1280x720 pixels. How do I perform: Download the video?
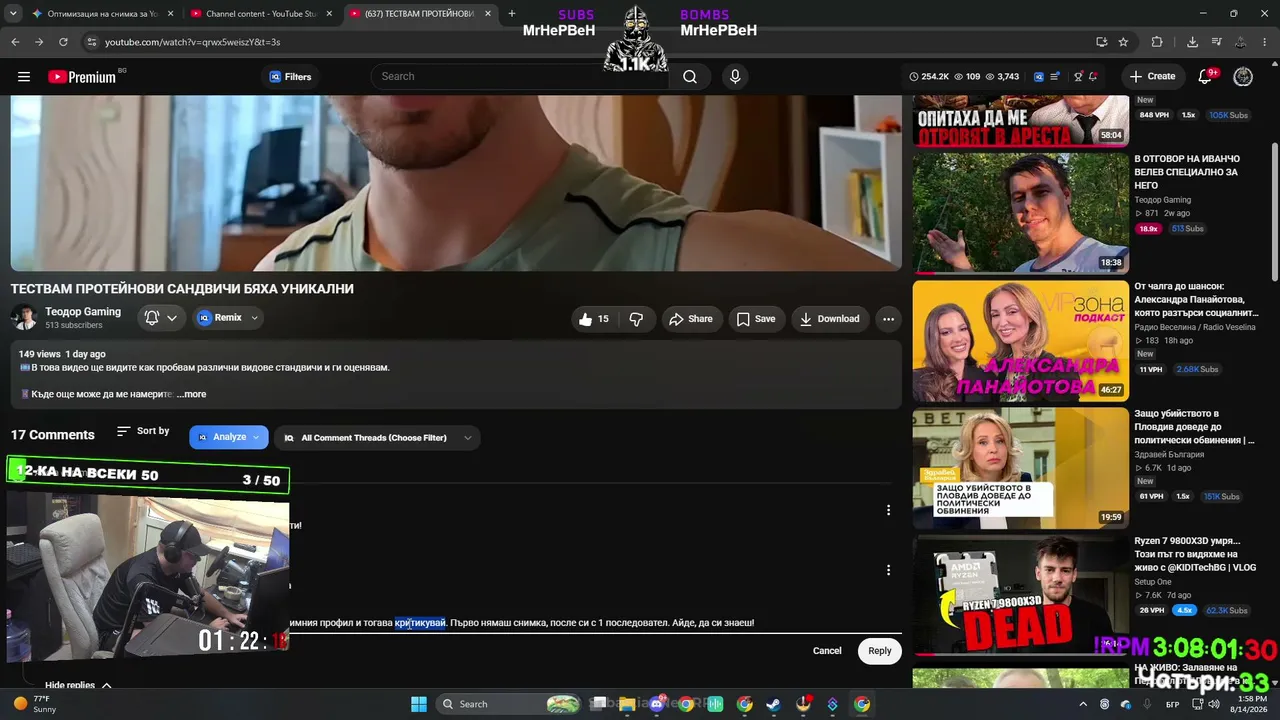tap(829, 319)
